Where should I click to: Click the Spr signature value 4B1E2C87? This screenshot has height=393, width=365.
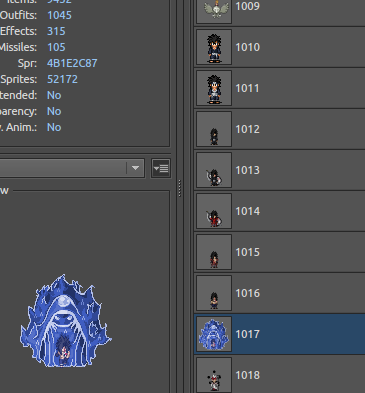72,63
